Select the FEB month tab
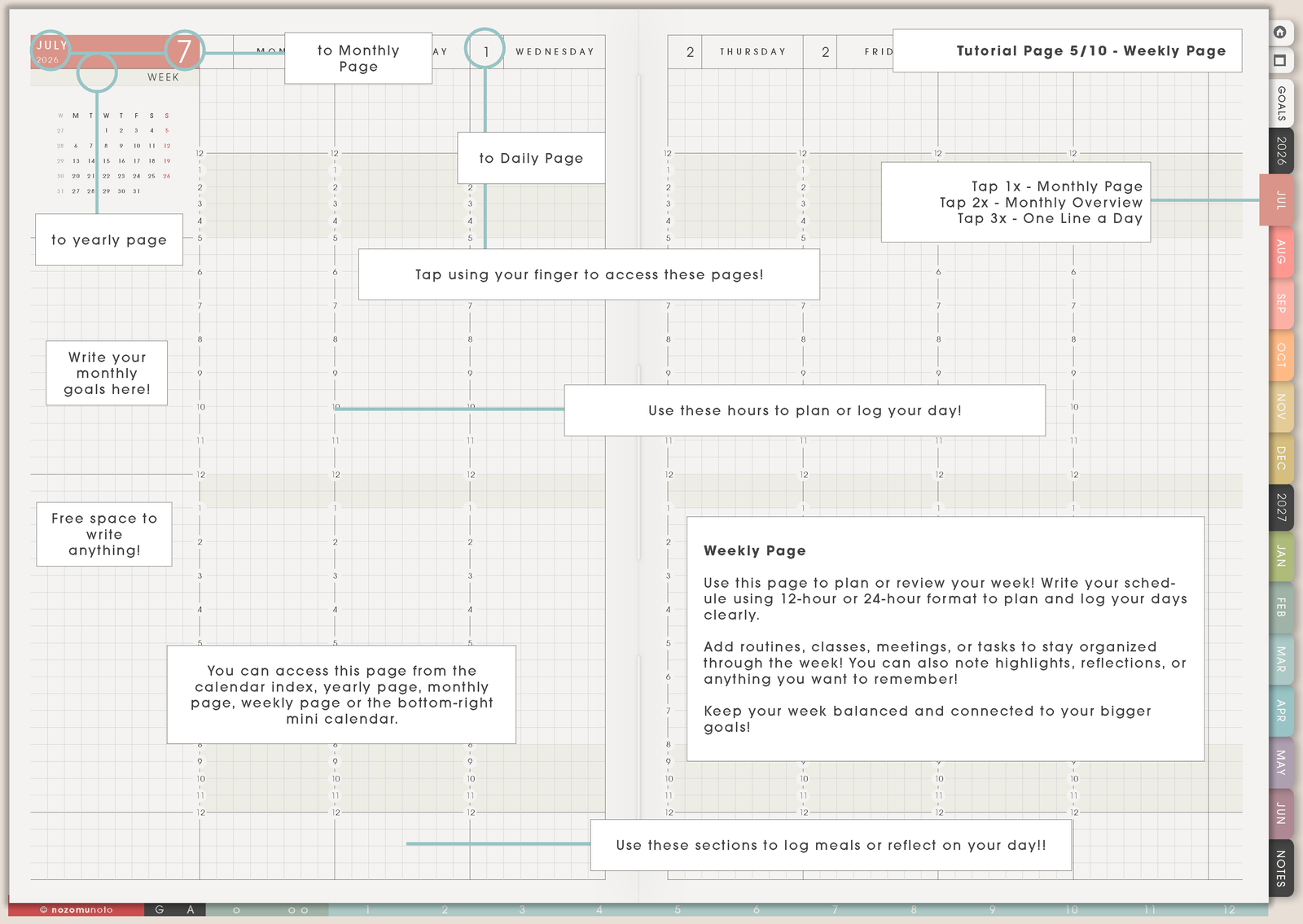 click(x=1281, y=608)
